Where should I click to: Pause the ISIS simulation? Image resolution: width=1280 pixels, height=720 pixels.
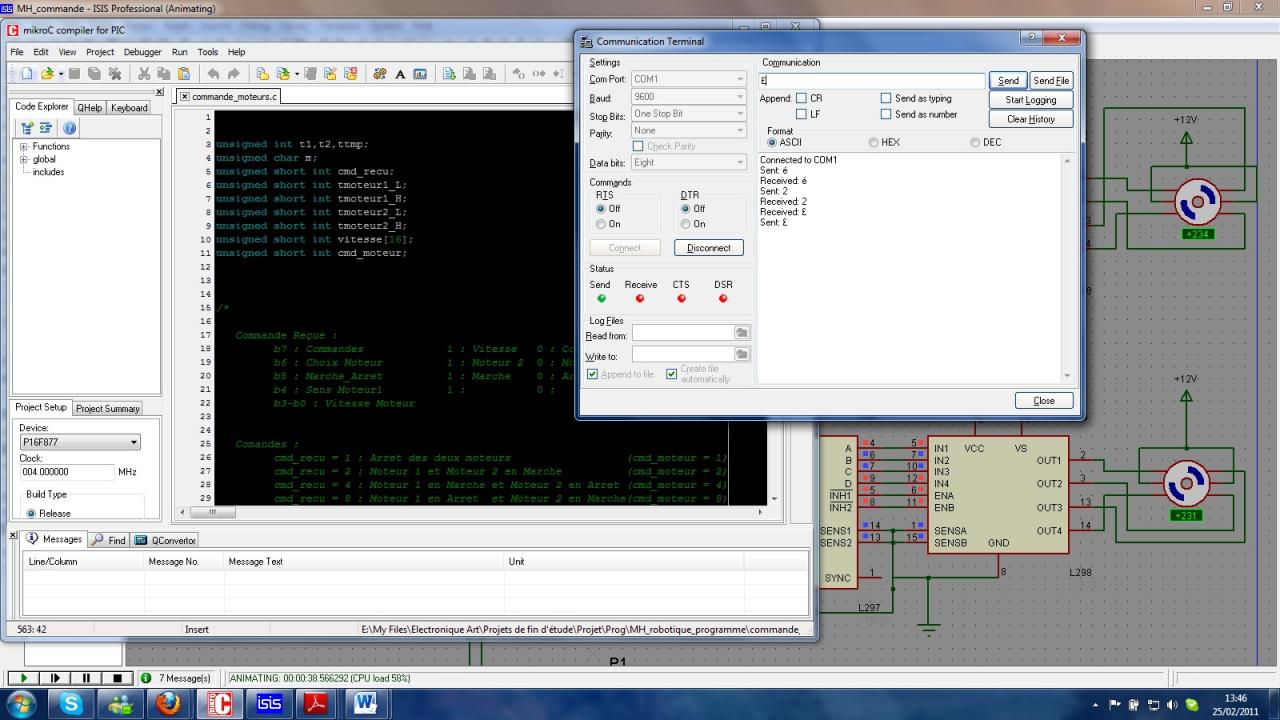pyautogui.click(x=86, y=678)
